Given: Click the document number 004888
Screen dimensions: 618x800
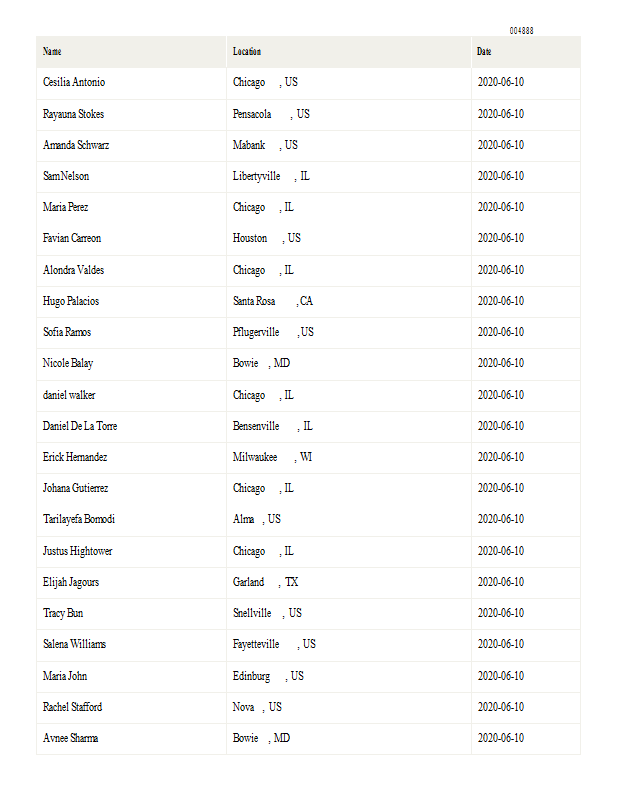Looking at the screenshot, I should (521, 31).
